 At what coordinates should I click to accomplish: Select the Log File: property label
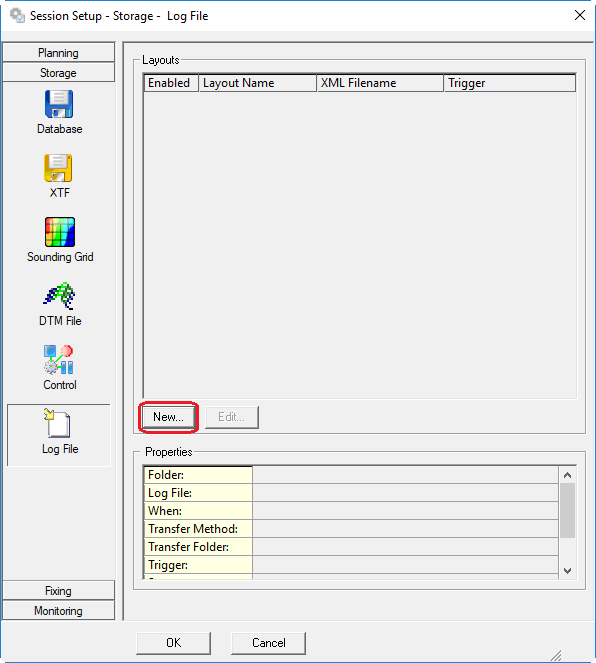click(x=198, y=493)
